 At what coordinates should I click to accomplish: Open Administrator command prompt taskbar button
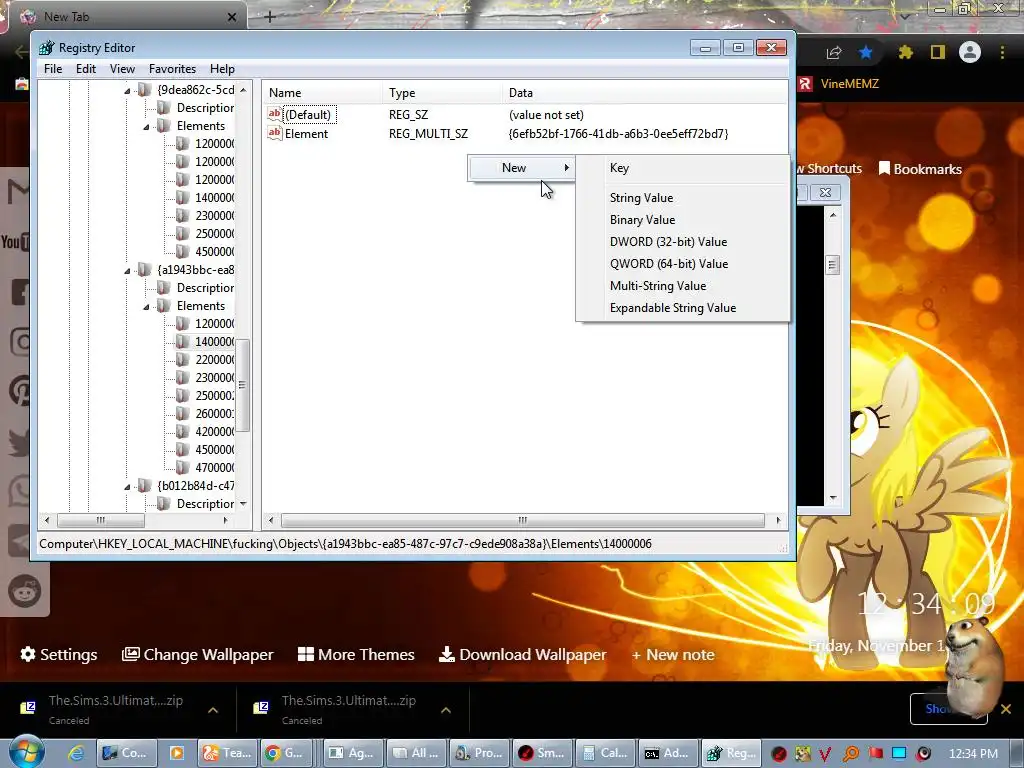coord(667,753)
